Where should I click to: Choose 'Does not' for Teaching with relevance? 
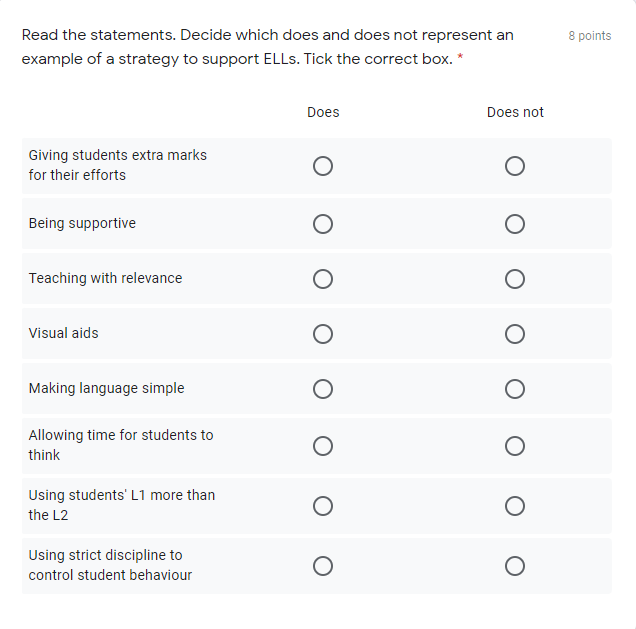(515, 279)
